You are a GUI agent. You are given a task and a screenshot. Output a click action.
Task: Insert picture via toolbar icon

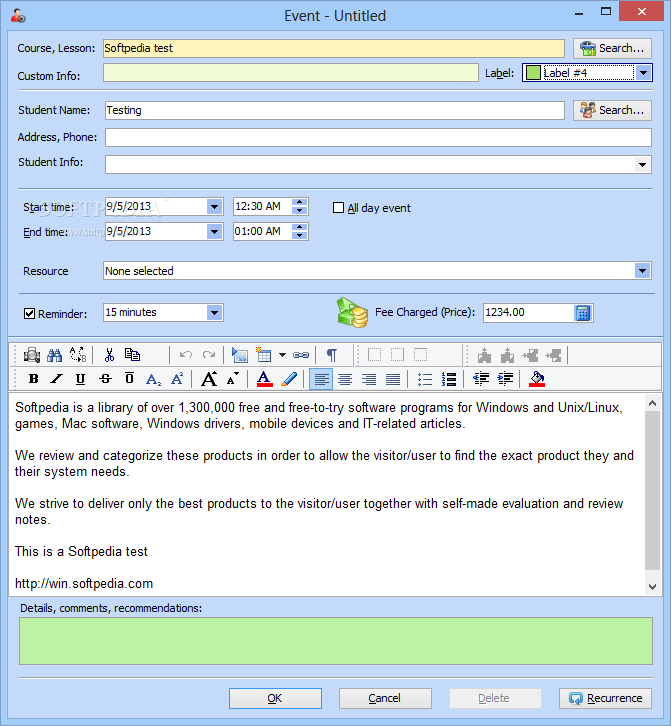(x=239, y=355)
